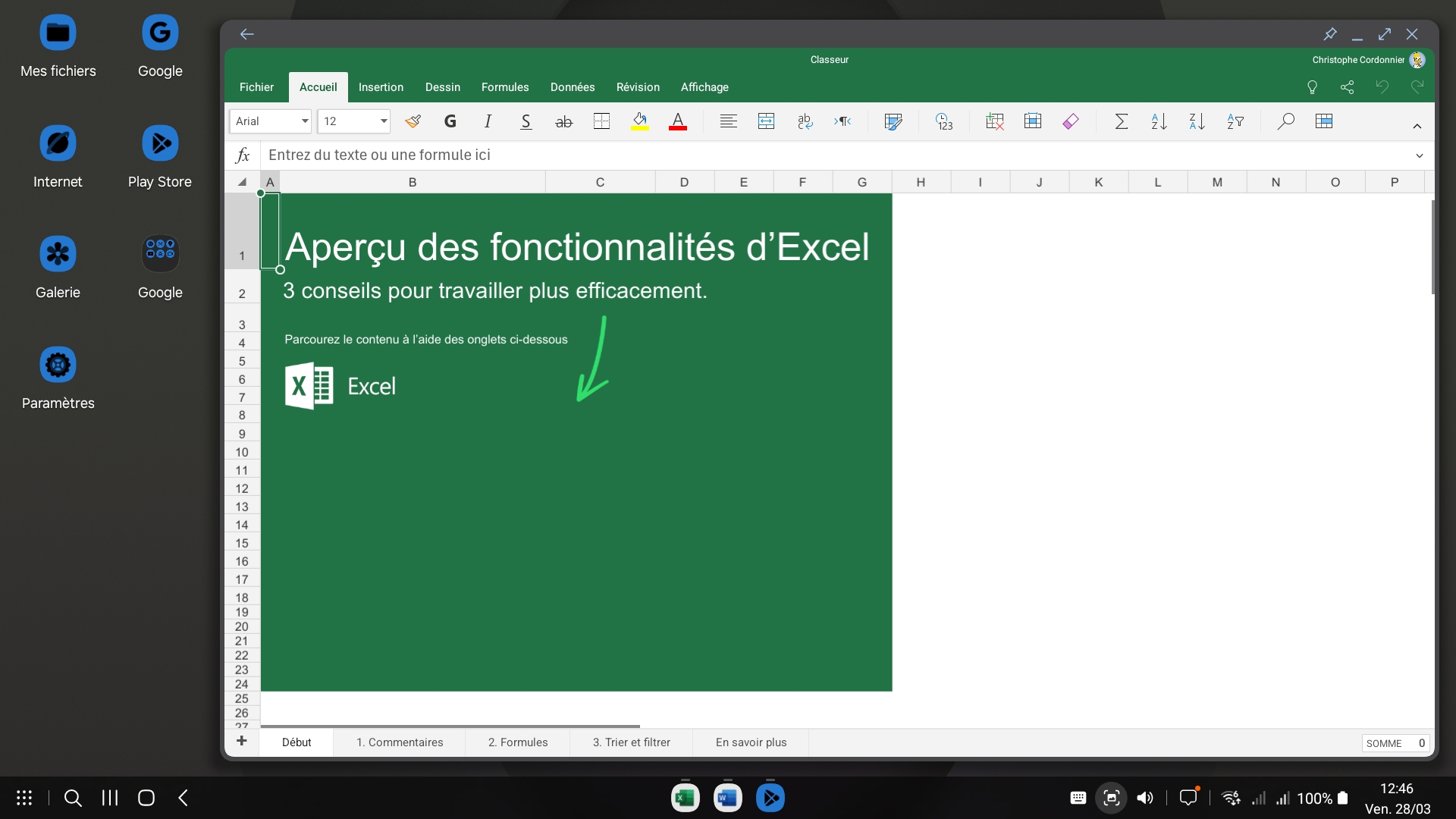Click the vertical scrollbar thumb
Screen dimensions: 1456x819
1432,247
